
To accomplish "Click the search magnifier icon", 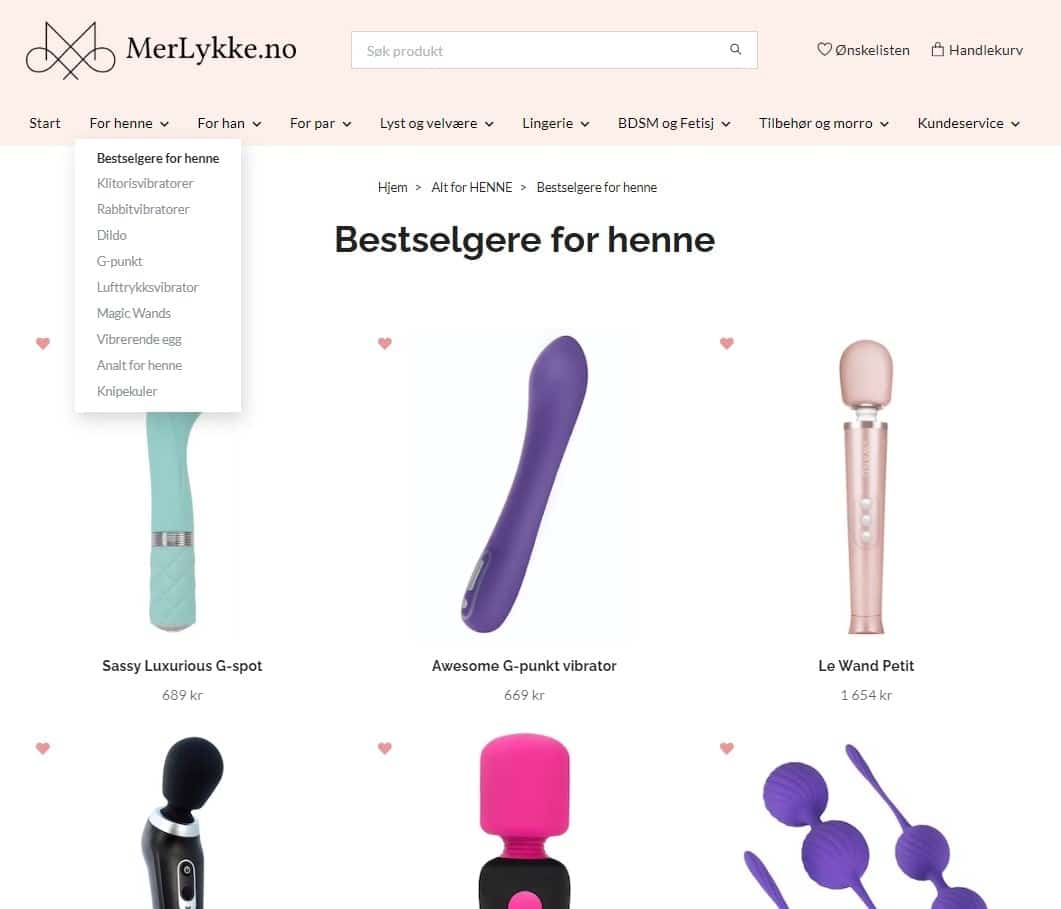I will (x=736, y=49).
